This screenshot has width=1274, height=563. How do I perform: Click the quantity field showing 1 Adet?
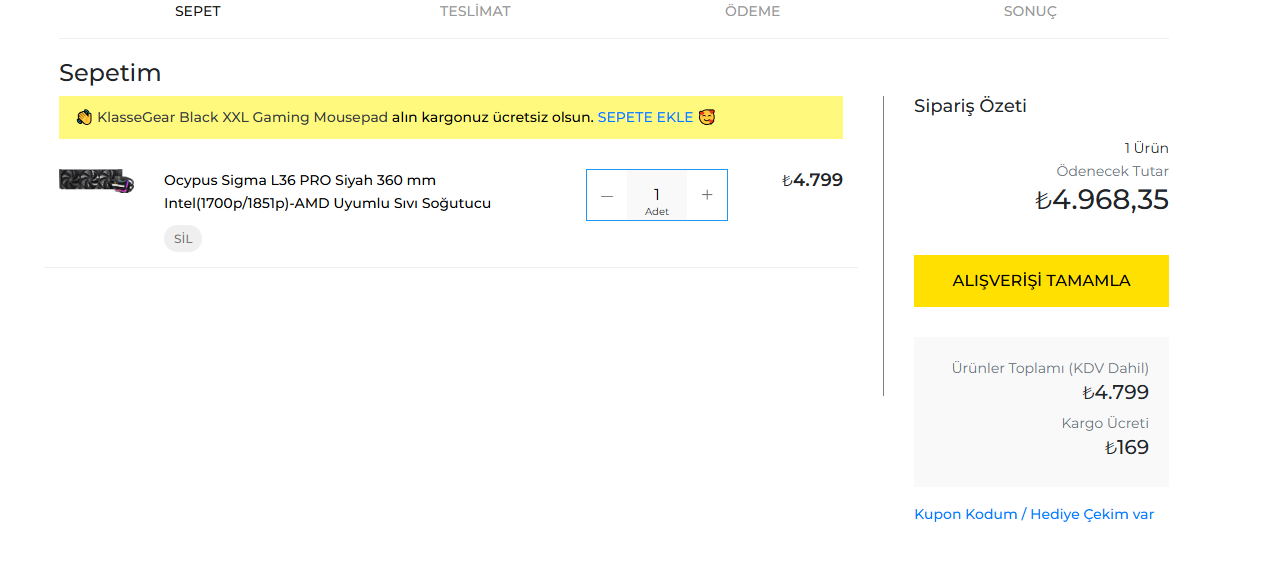click(657, 195)
